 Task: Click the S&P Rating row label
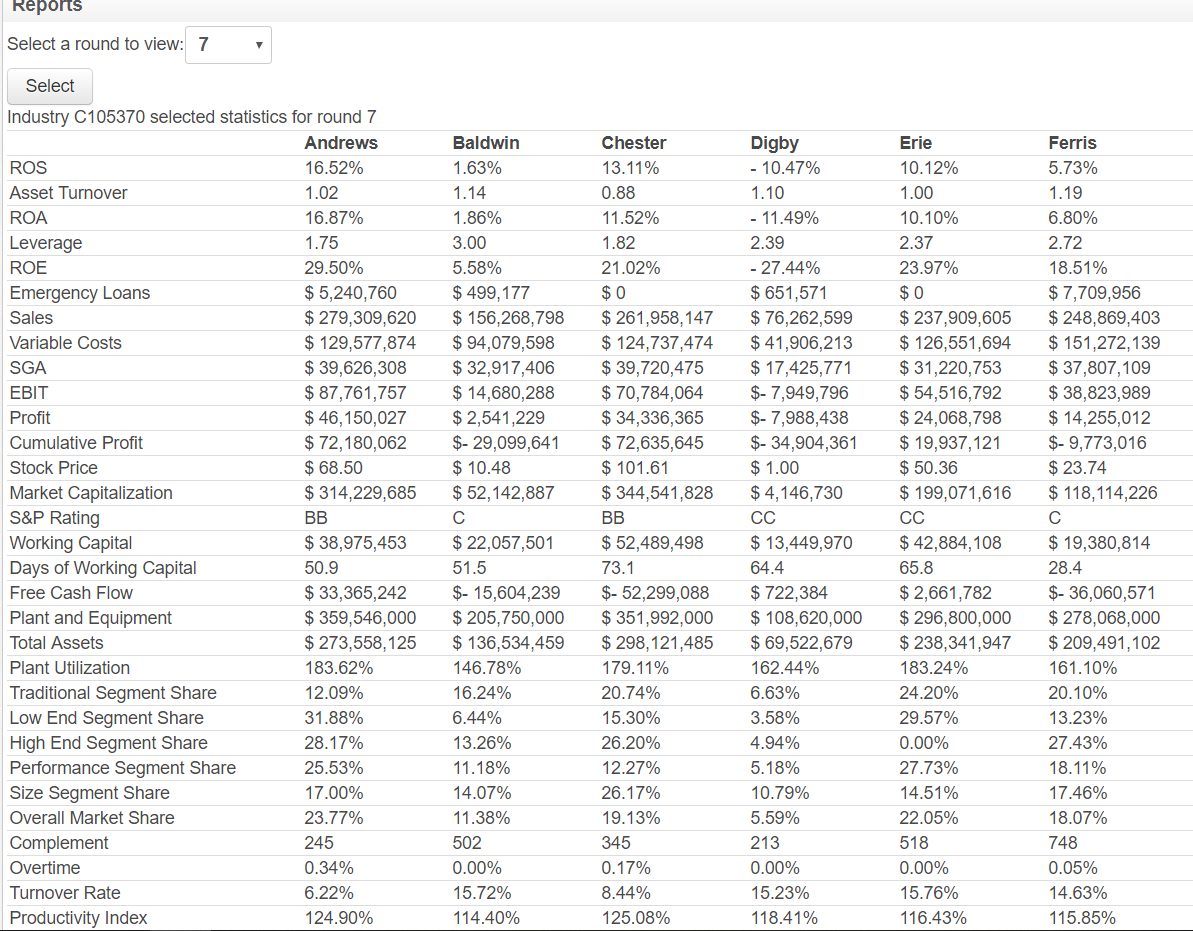tap(55, 518)
